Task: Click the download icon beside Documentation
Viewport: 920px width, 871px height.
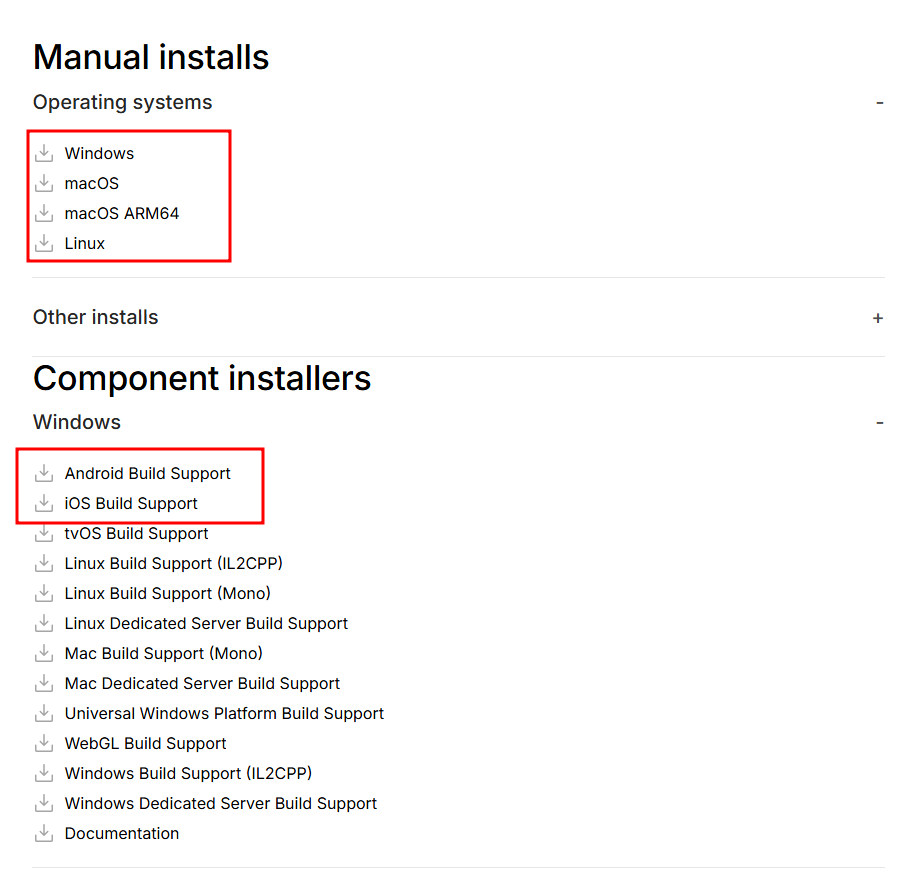Action: pos(44,833)
